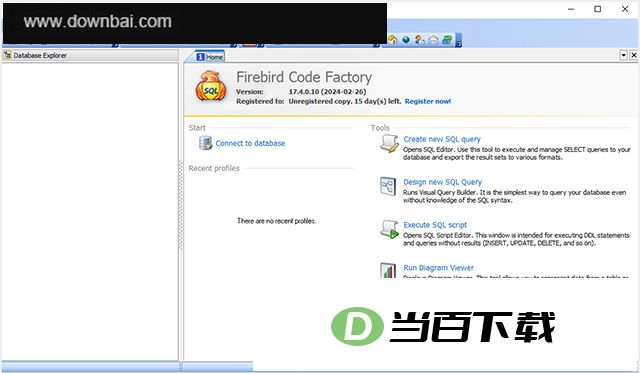
Task: Minimize the application window
Action: click(x=571, y=9)
